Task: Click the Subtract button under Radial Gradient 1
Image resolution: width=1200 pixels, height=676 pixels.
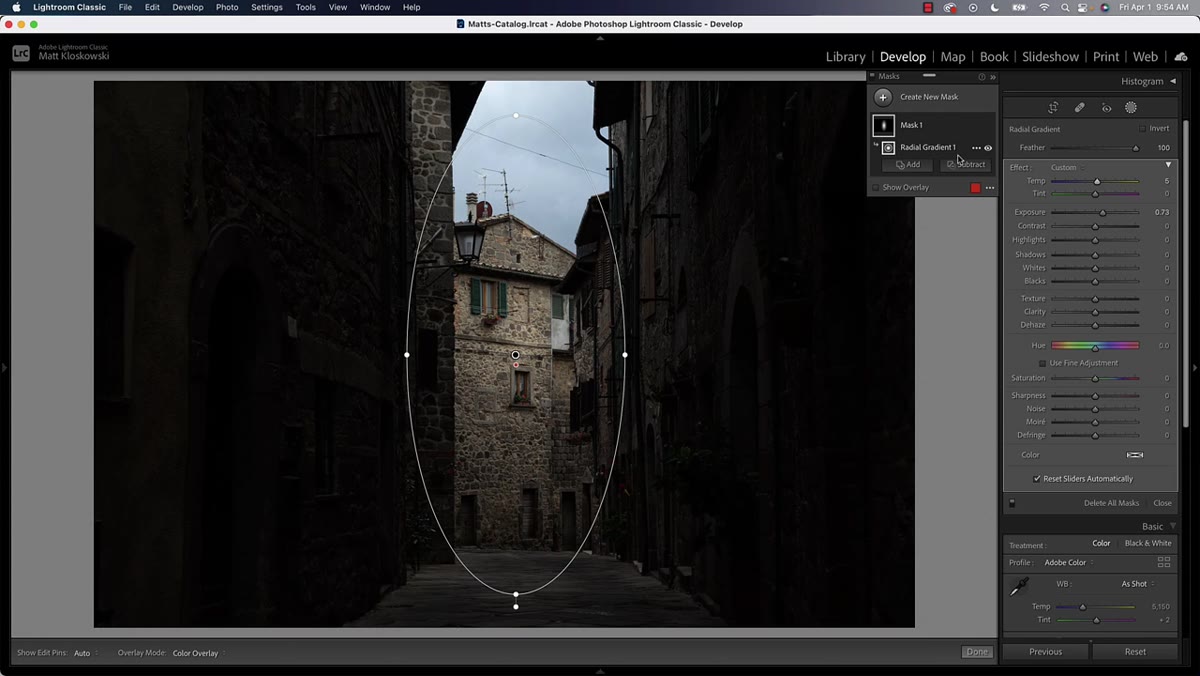Action: tap(966, 165)
